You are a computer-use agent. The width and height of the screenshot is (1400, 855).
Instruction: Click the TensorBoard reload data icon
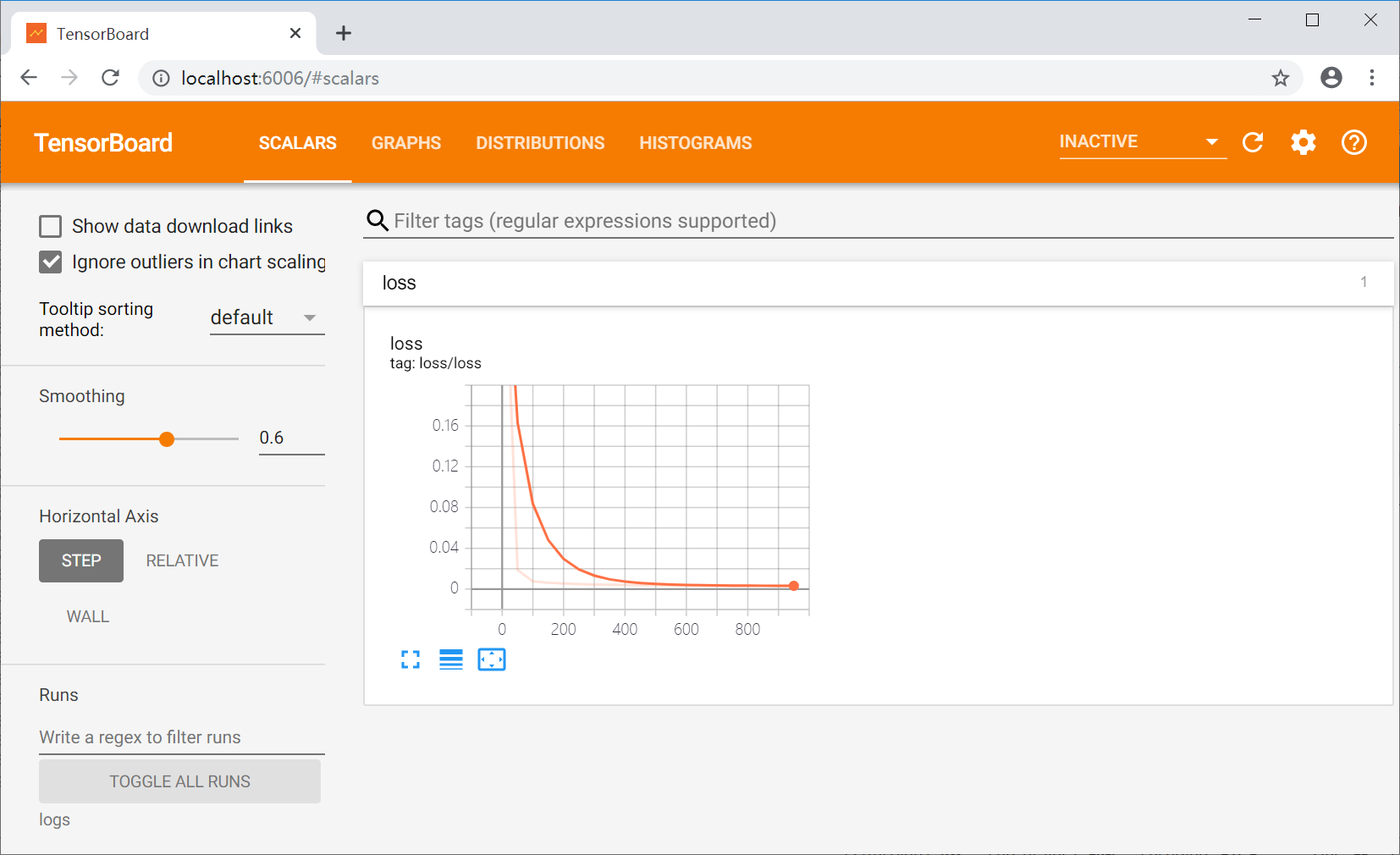1253,142
